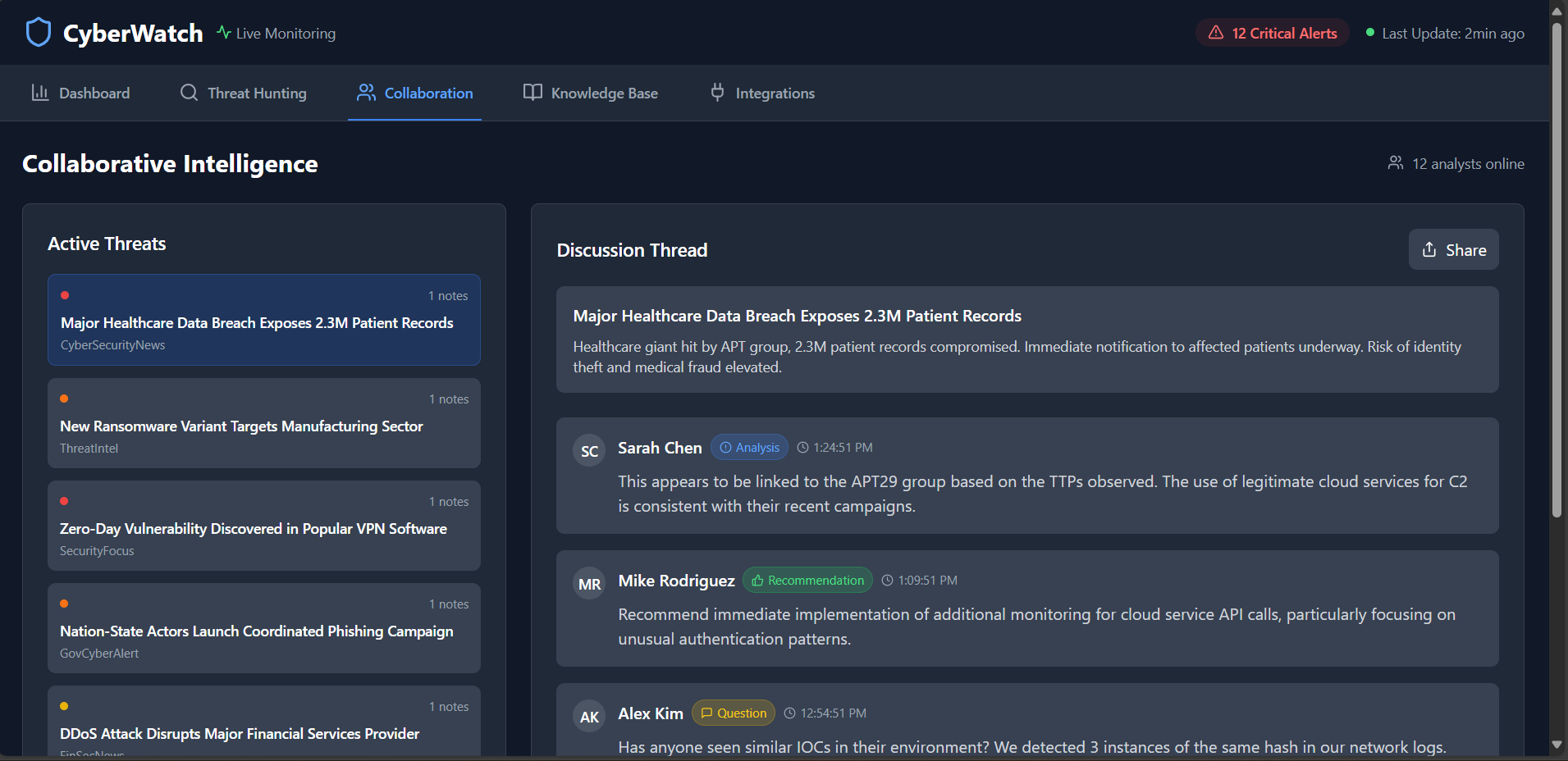Go to the Integrations tab
1568x761 pixels.
[762, 93]
